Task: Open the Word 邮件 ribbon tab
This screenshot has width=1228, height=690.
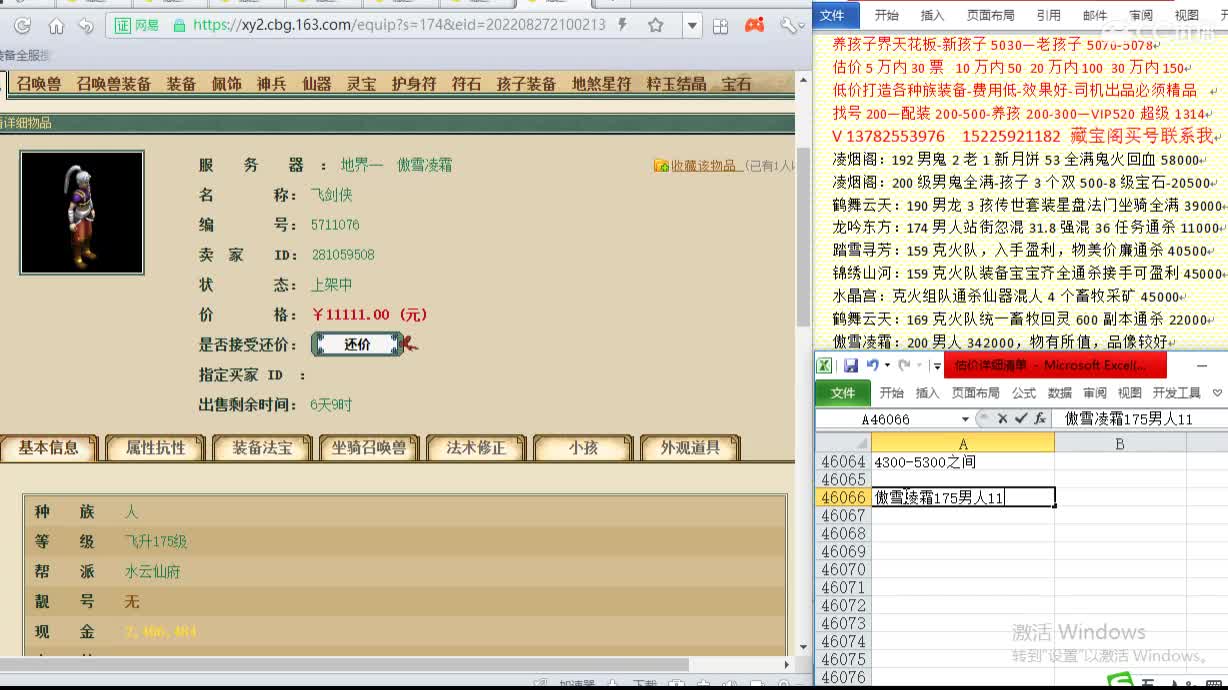Action: [1095, 15]
